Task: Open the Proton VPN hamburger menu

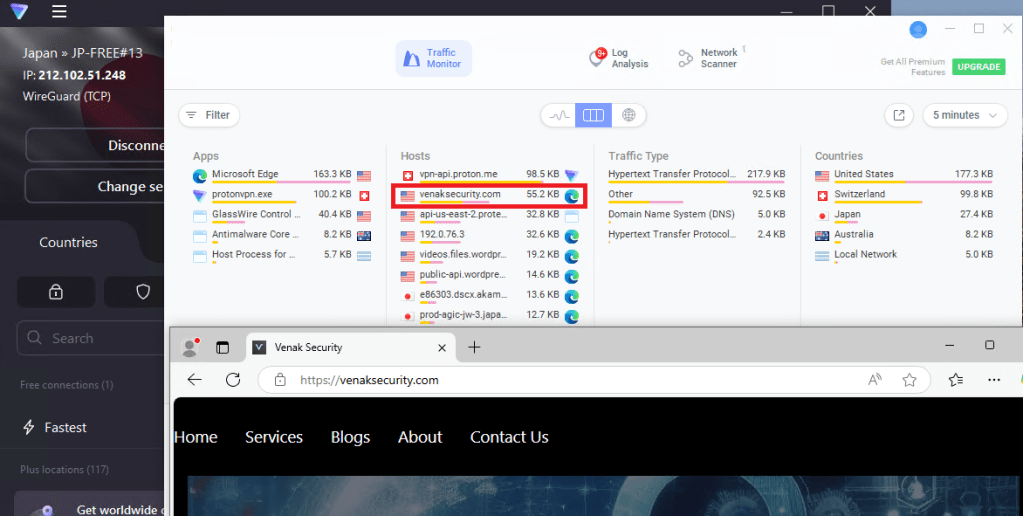Action: coord(60,12)
